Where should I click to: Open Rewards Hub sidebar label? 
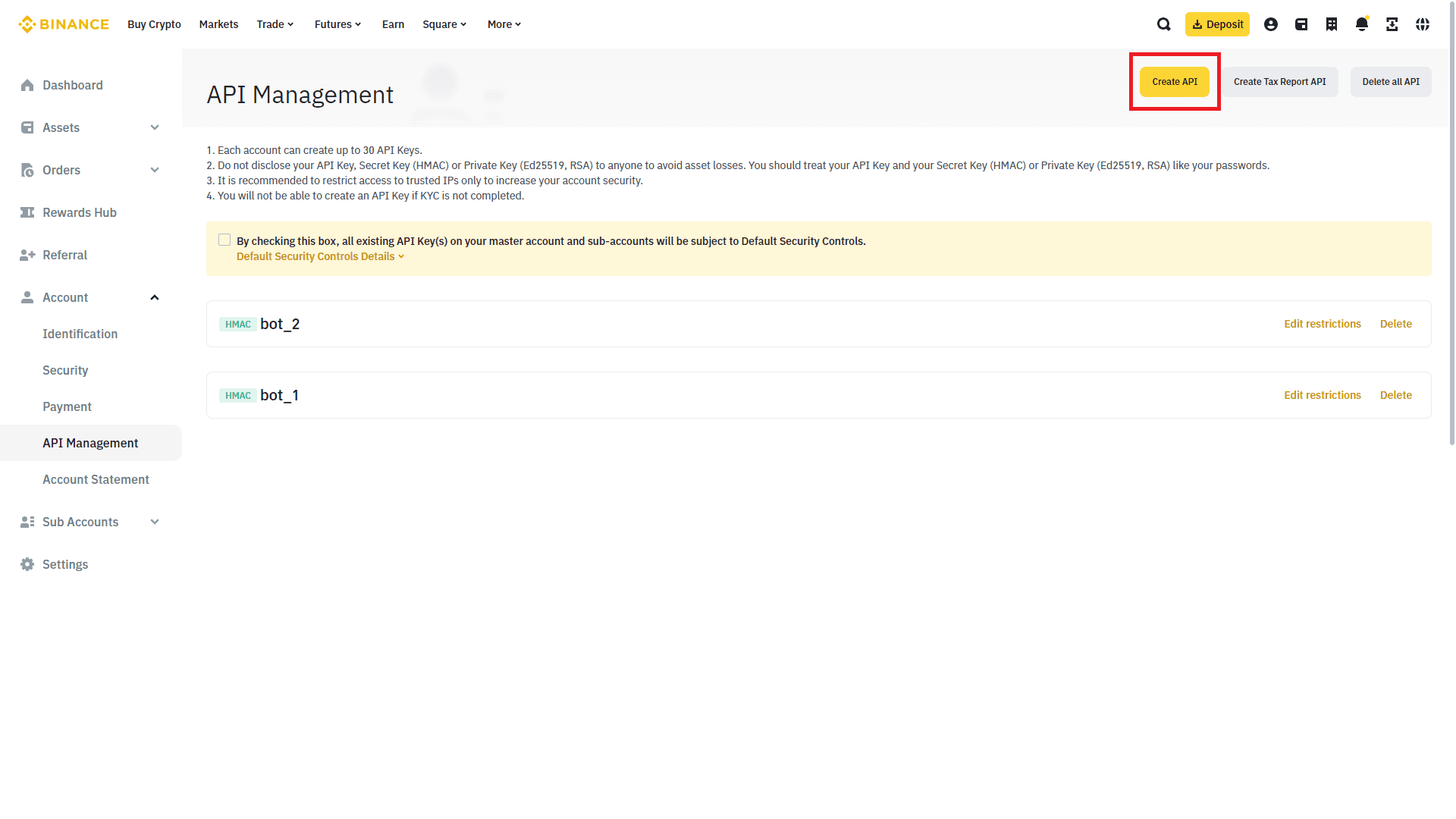pos(80,212)
